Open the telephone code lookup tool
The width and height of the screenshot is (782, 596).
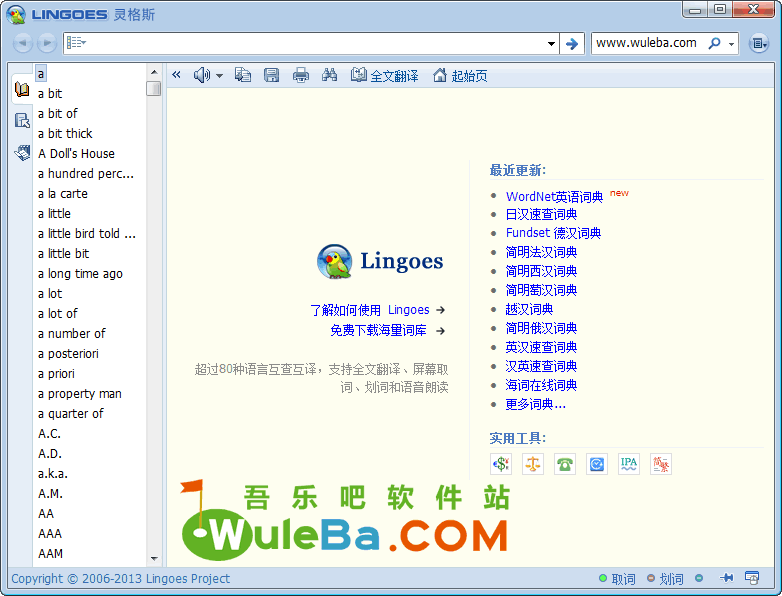pos(565,464)
